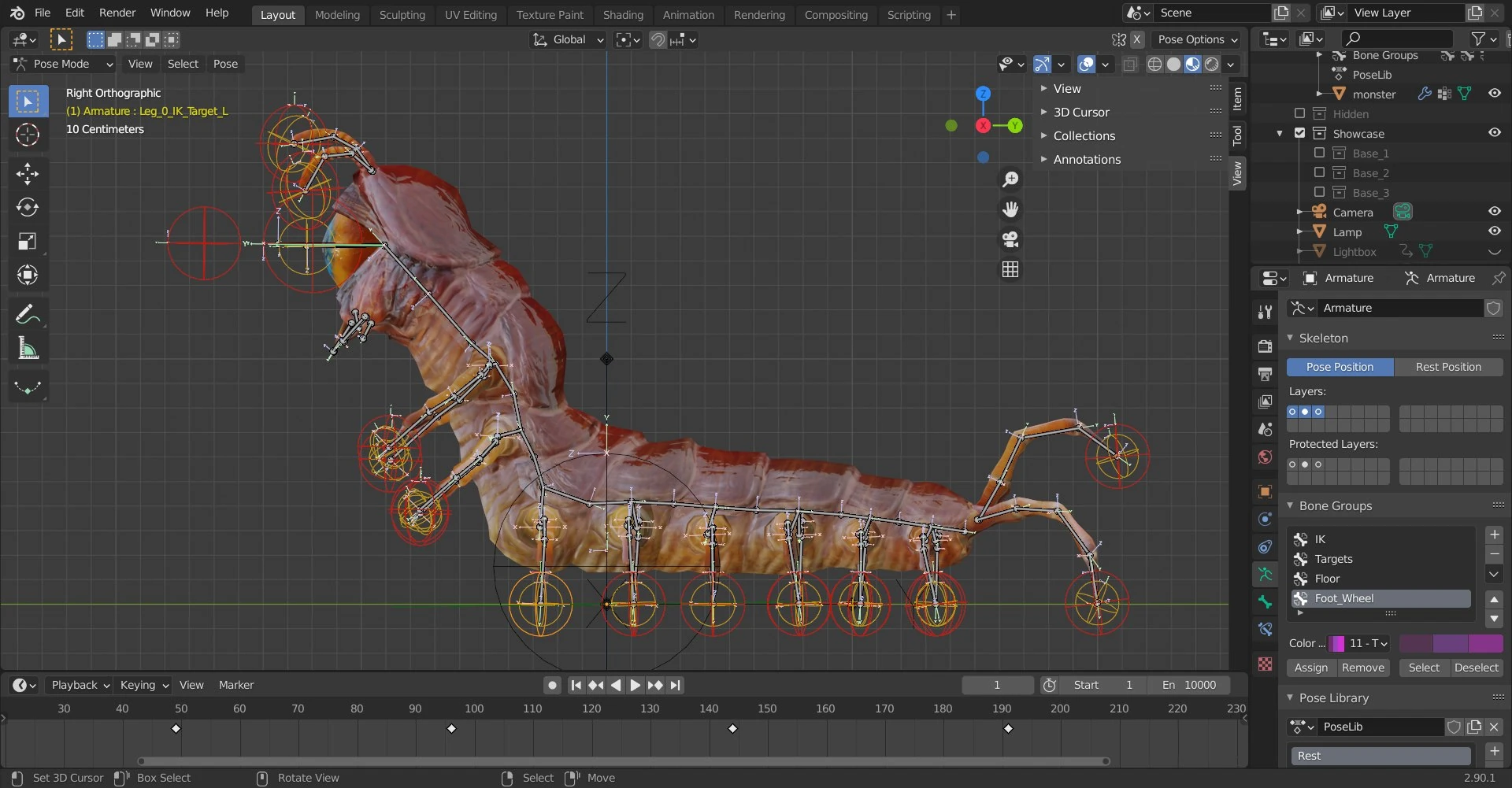Open the Global transform orientation dropdown
The image size is (1512, 788).
(x=568, y=39)
